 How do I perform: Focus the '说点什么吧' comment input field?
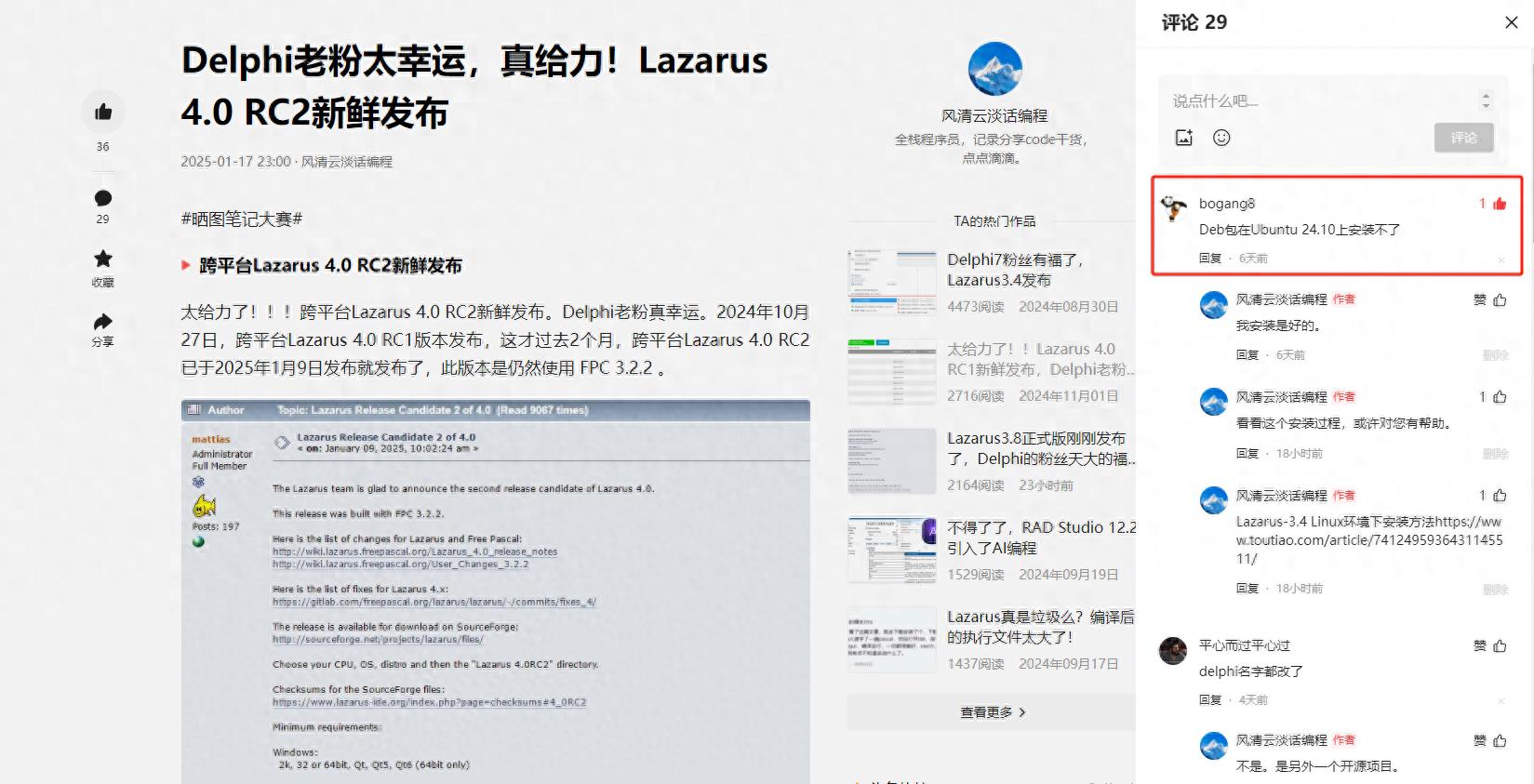pos(1321,100)
